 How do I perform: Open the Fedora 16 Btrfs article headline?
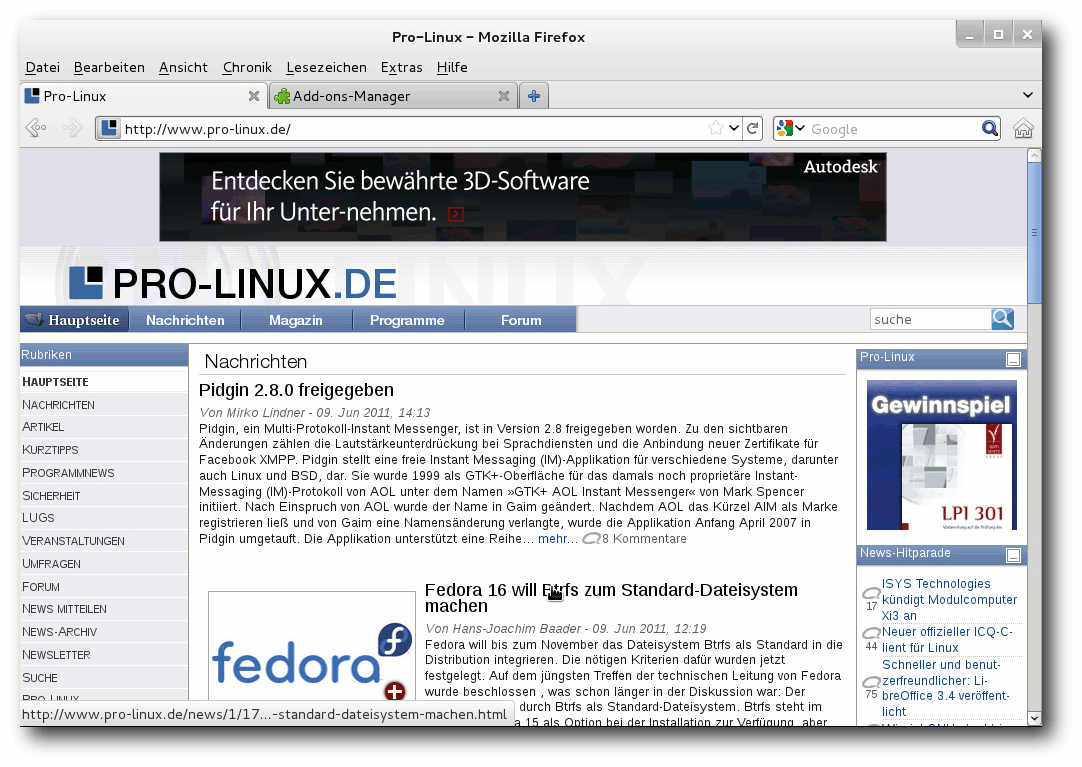(x=611, y=597)
